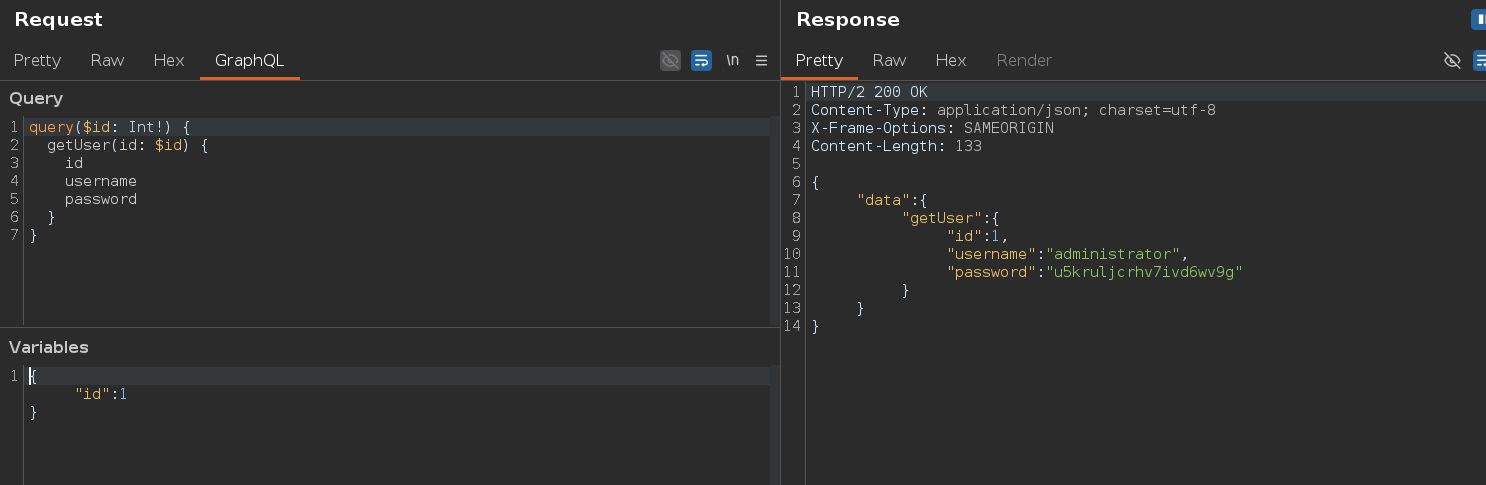Click the Request panel heading
Screen dimensions: 1486x485
point(58,19)
